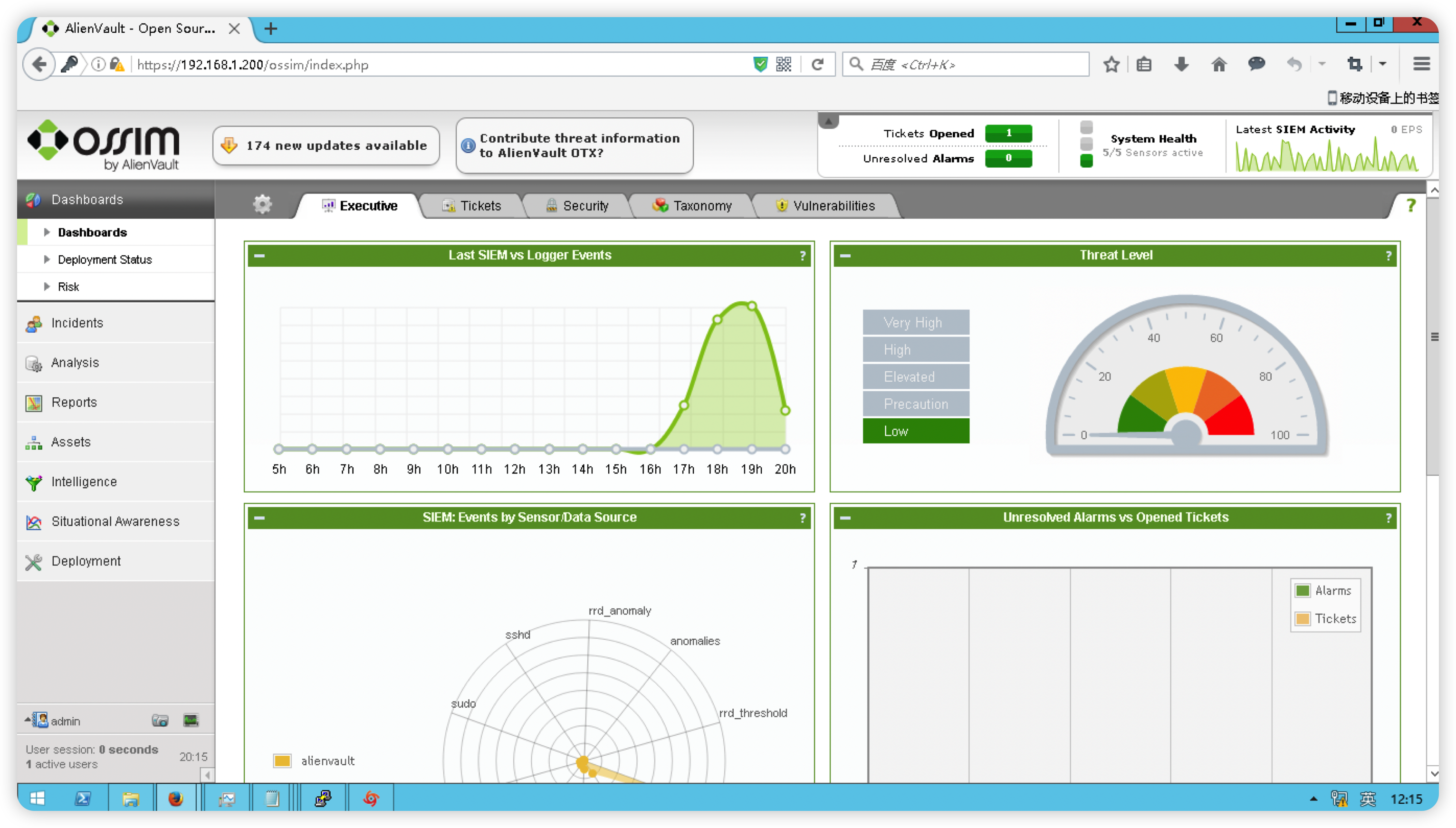Image resolution: width=1456 pixels, height=828 pixels.
Task: Switch to the Taxonomy tab
Action: 692,205
